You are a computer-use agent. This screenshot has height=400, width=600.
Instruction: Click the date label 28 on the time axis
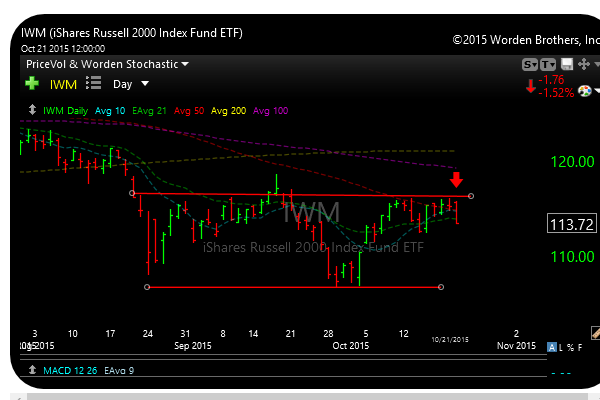tap(328, 334)
